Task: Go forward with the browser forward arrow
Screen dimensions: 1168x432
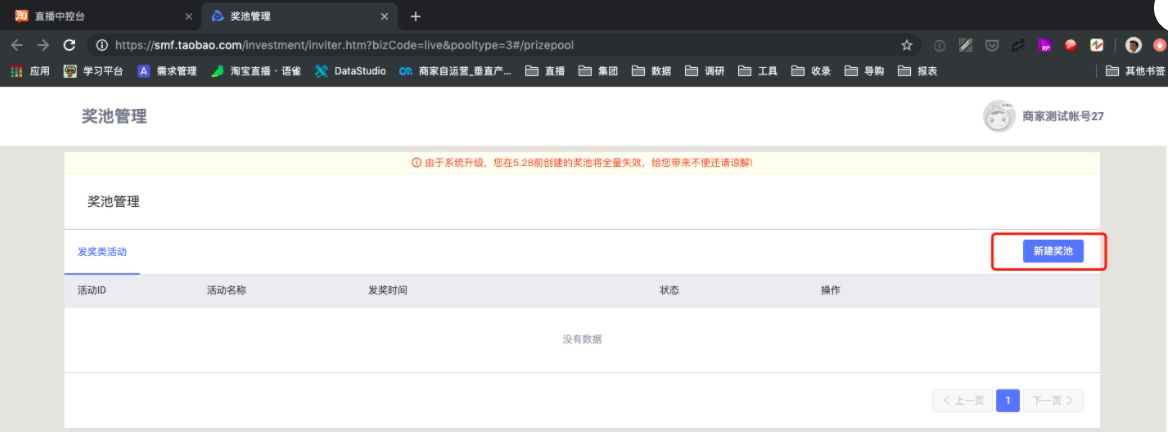Action: 43,45
